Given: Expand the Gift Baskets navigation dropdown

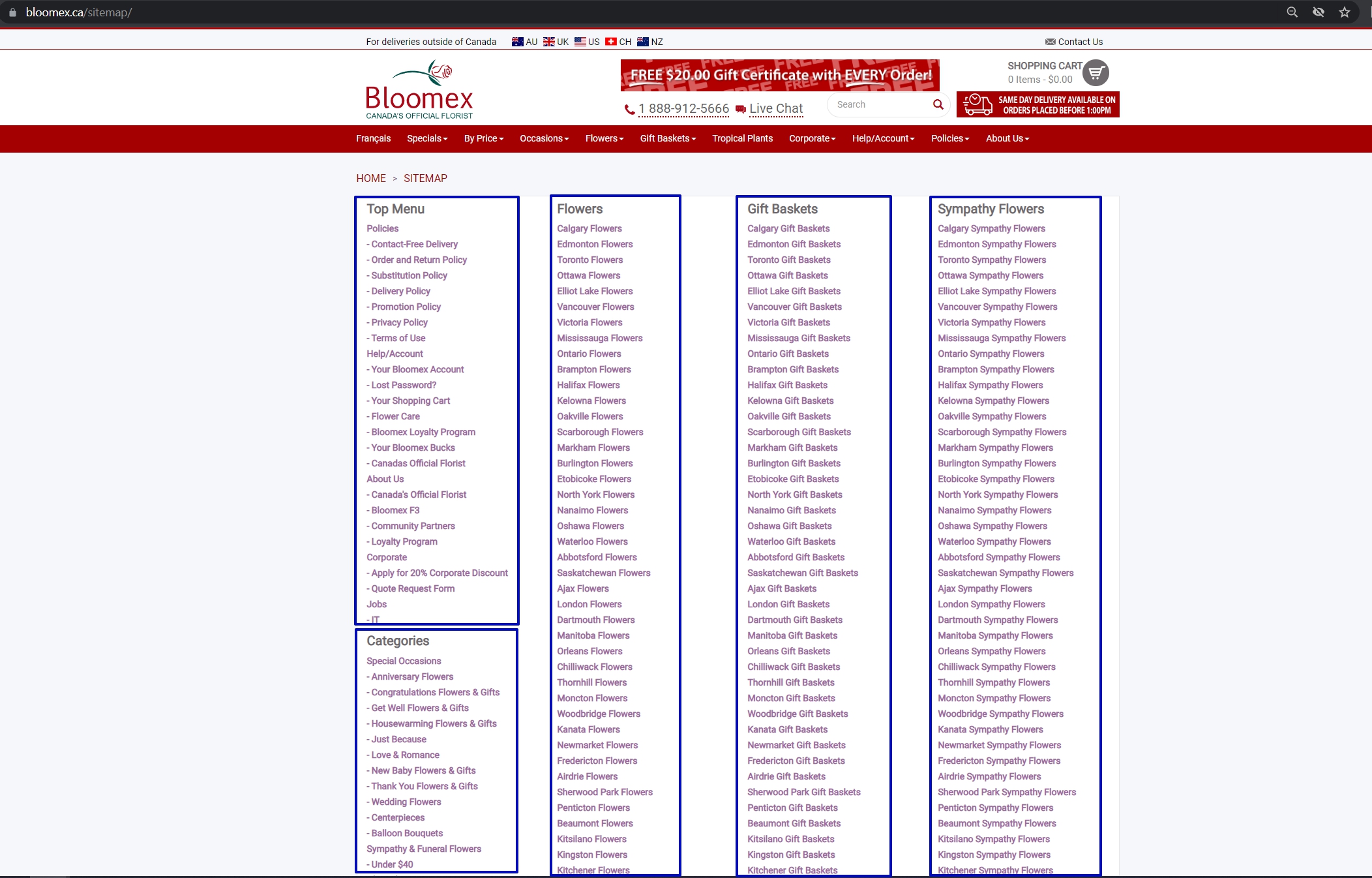Looking at the screenshot, I should (x=668, y=138).
